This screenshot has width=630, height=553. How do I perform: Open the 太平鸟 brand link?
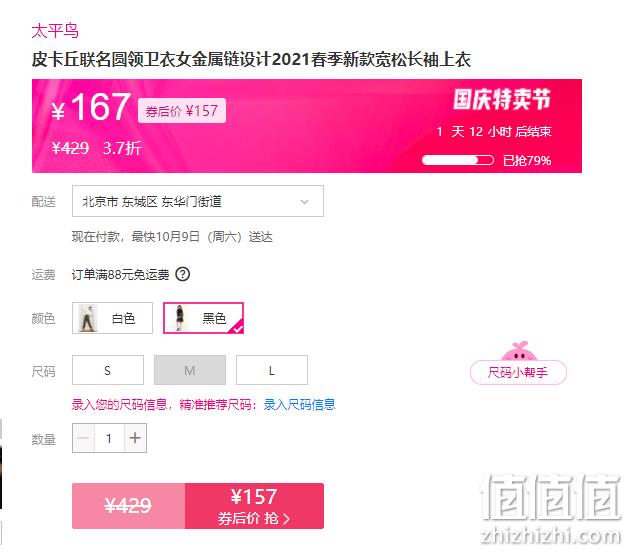[55, 31]
